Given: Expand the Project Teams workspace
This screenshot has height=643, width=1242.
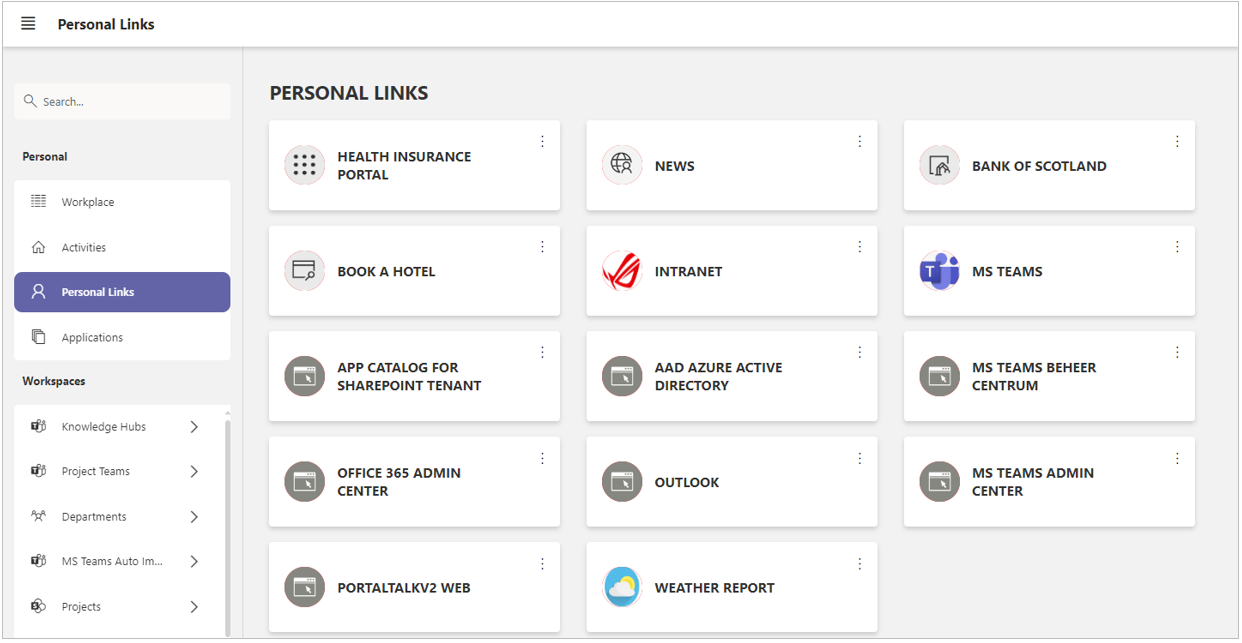Looking at the screenshot, I should tap(194, 472).
